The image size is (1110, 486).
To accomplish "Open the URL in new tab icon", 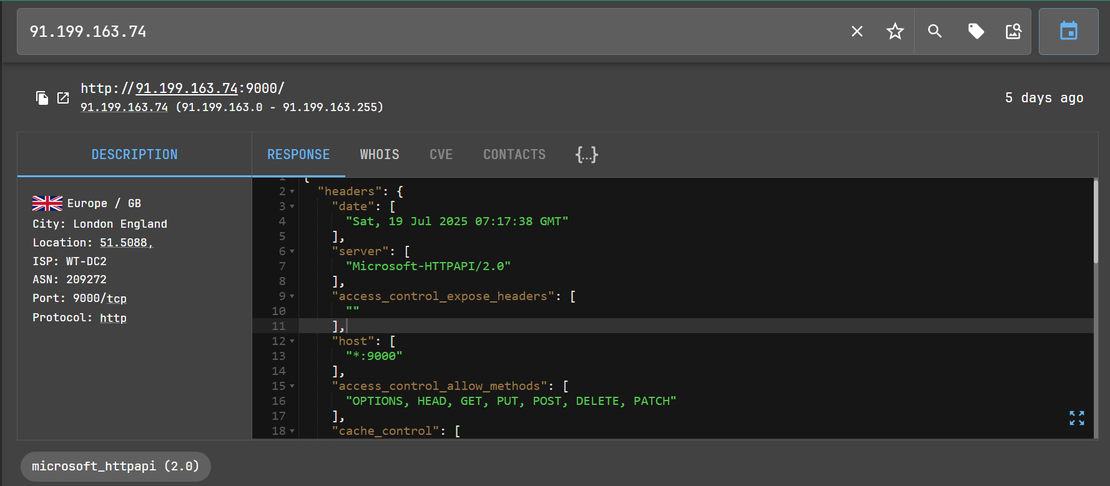I will (63, 98).
